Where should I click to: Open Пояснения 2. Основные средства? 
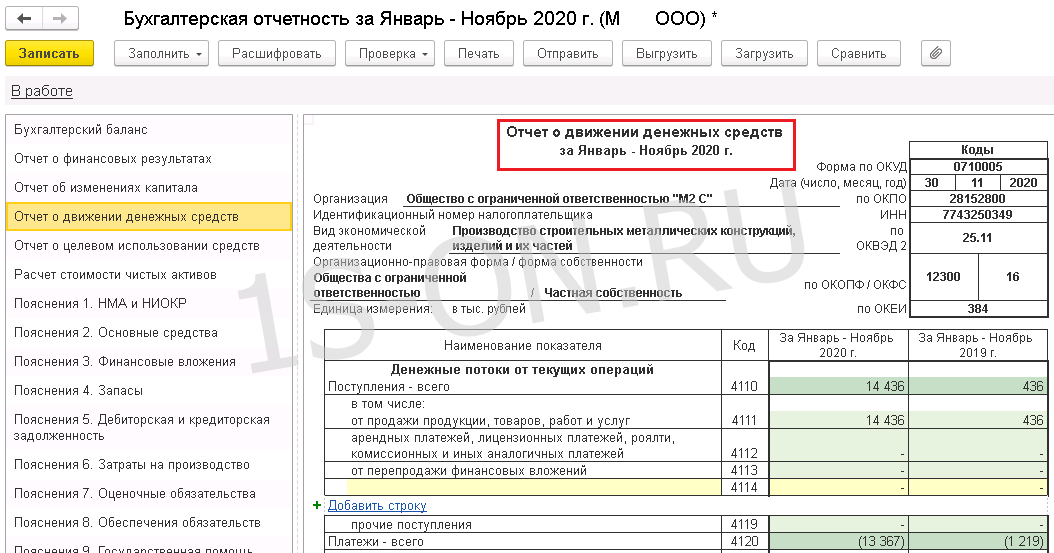coord(149,332)
